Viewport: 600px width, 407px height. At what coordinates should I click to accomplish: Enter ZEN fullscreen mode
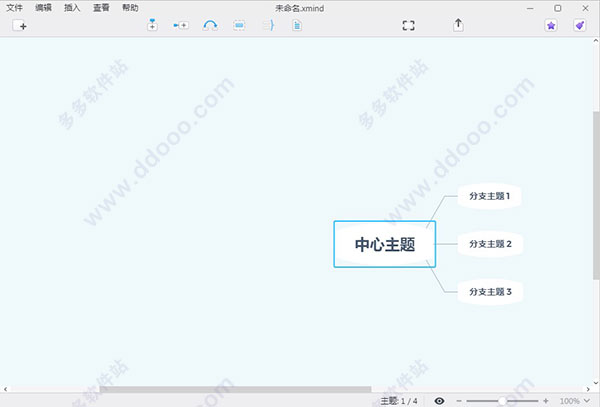pyautogui.click(x=409, y=25)
